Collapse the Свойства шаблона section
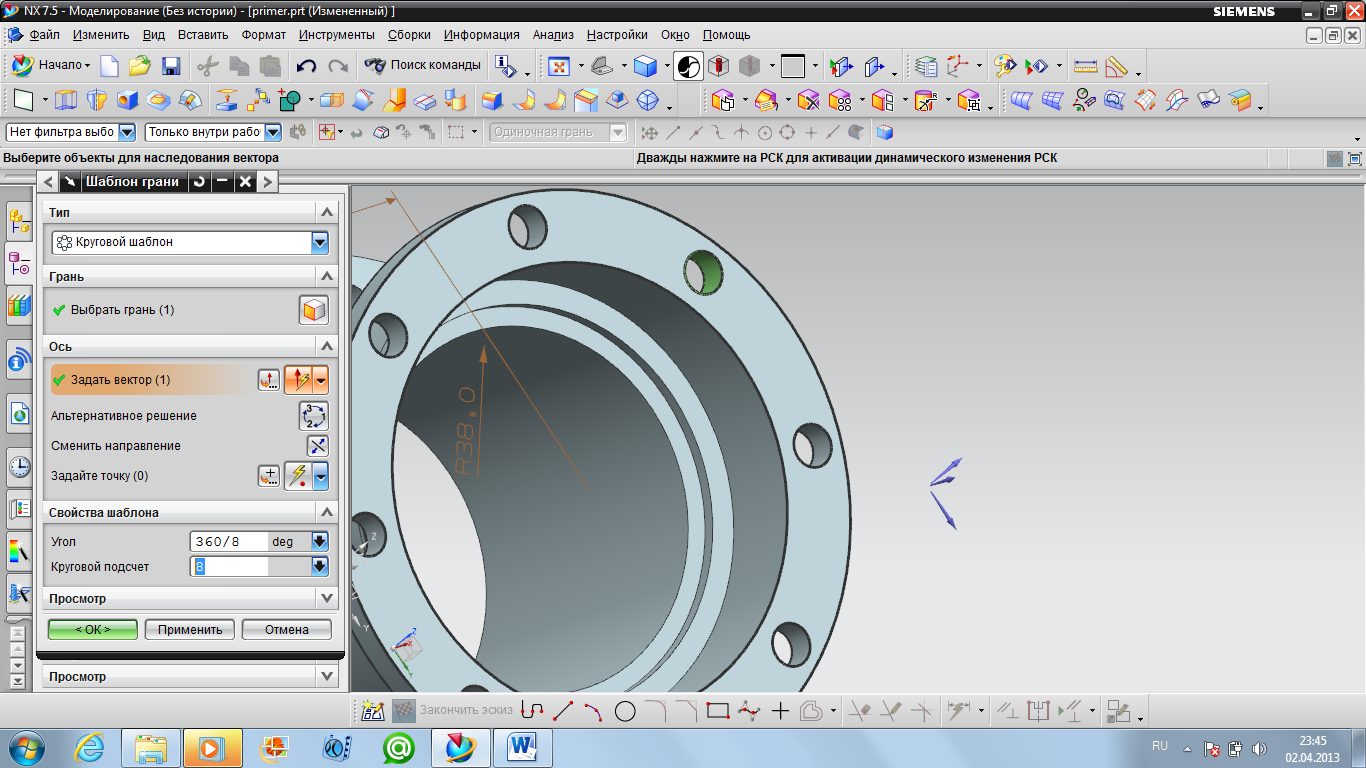 pyautogui.click(x=326, y=512)
